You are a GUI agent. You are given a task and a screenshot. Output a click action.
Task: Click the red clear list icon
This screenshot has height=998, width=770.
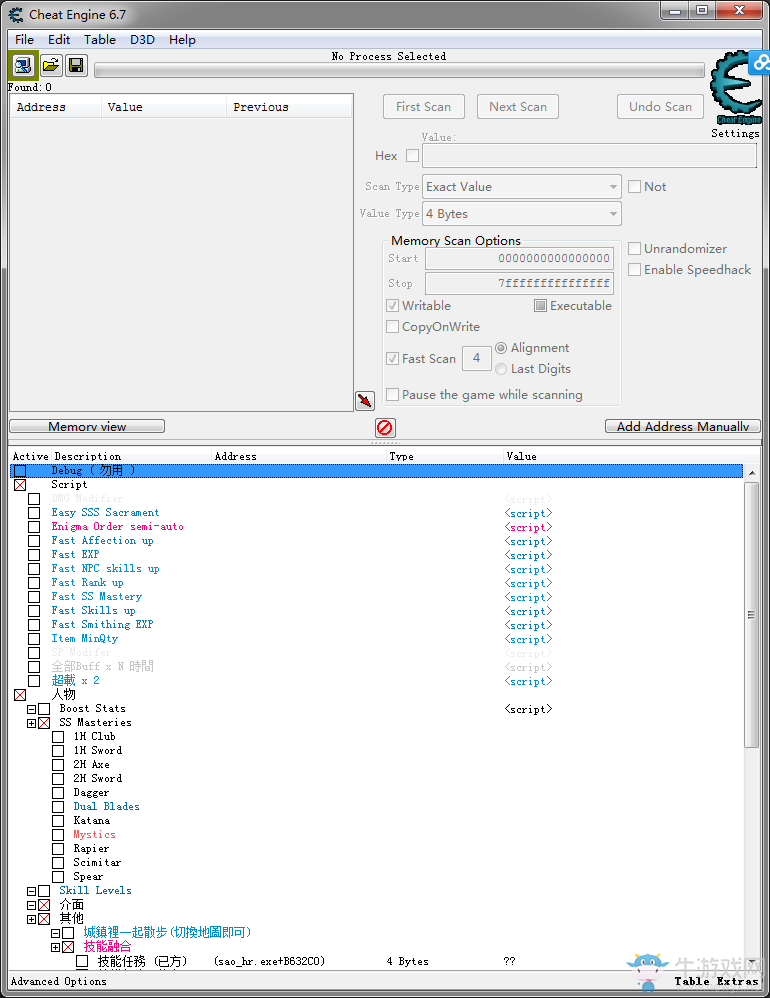click(385, 427)
